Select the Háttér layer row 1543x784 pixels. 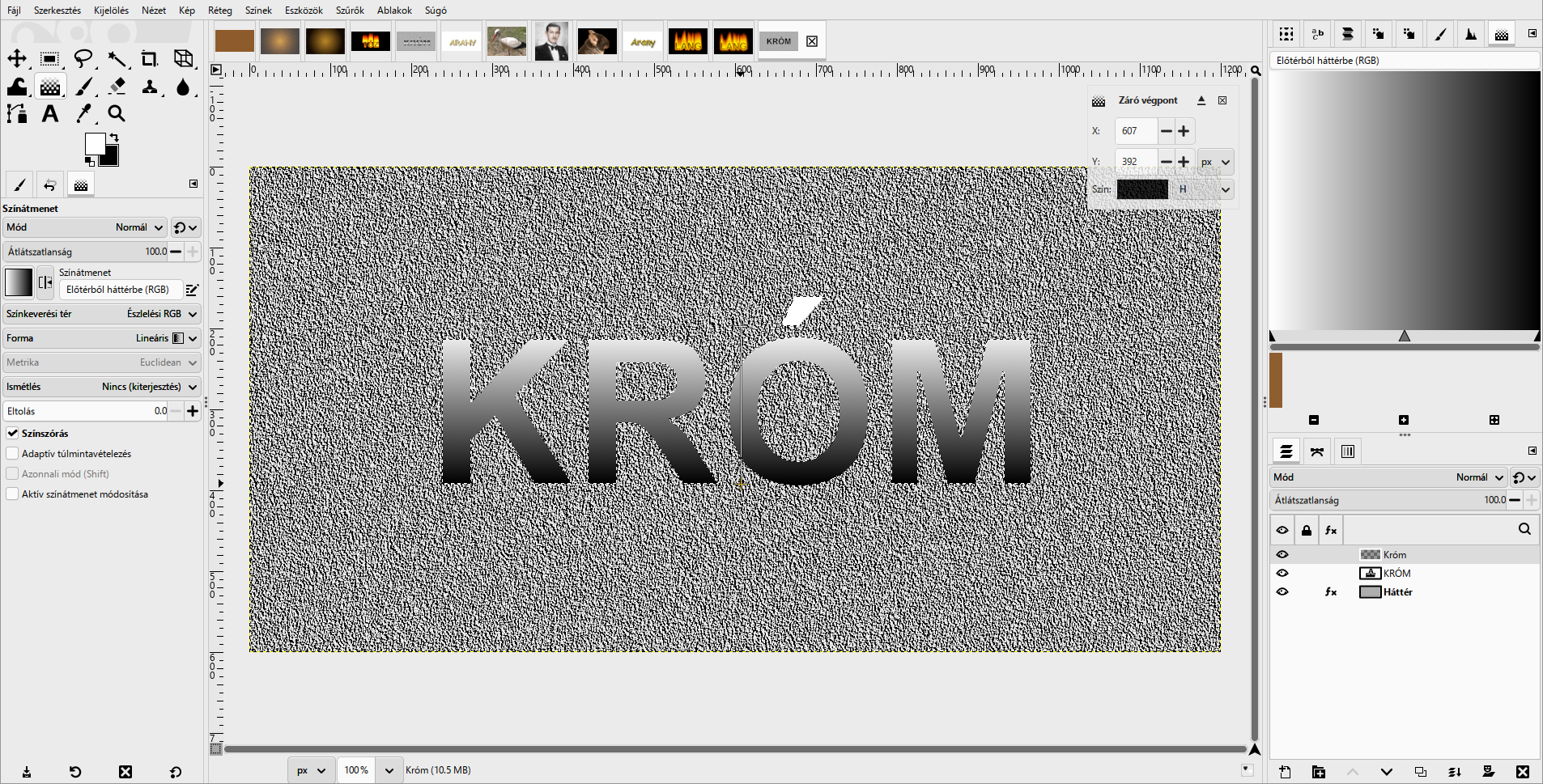tap(1405, 592)
